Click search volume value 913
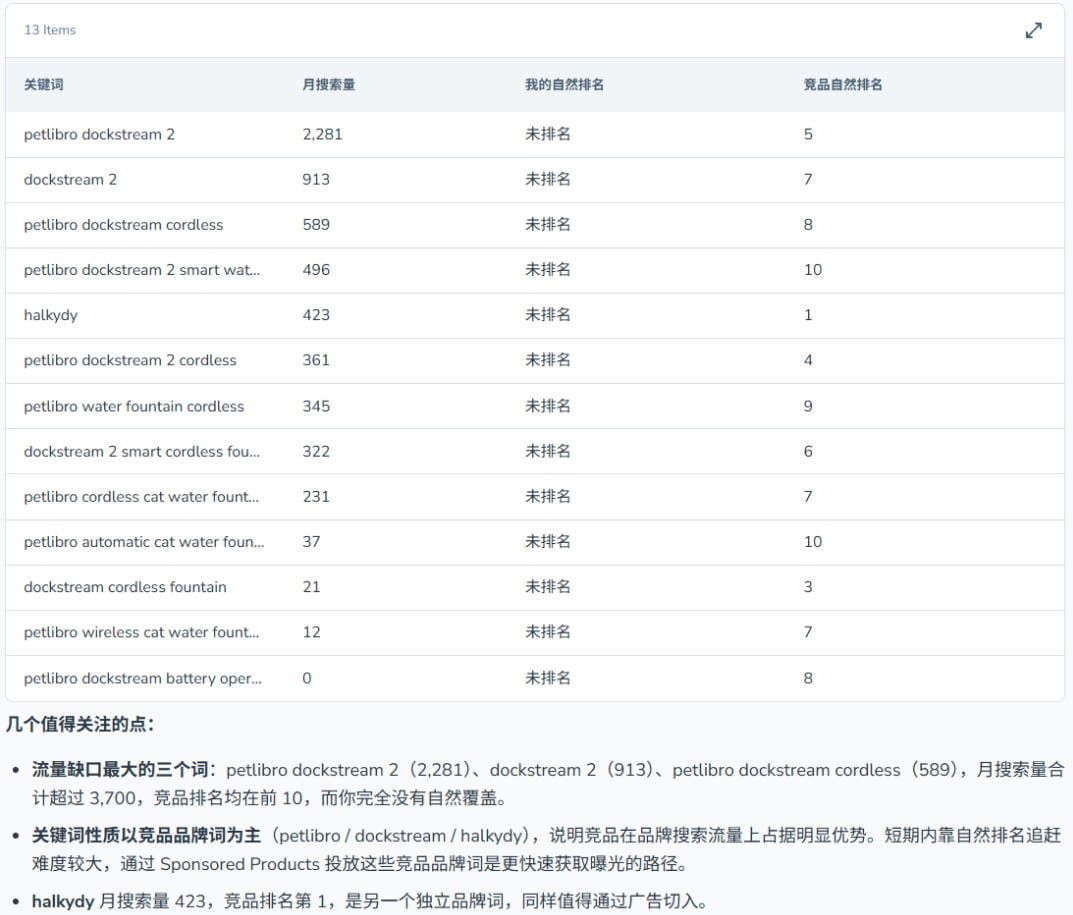 pyautogui.click(x=316, y=179)
